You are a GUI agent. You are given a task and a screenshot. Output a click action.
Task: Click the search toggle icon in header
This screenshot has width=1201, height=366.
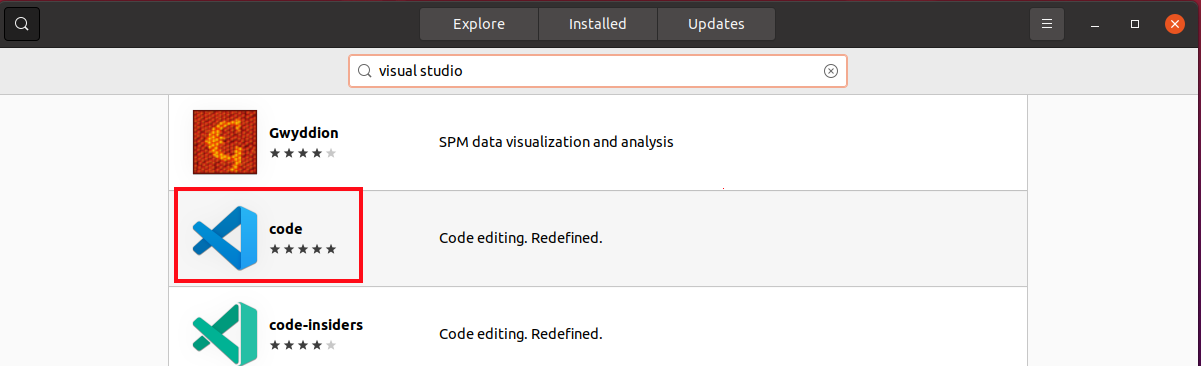[22, 23]
